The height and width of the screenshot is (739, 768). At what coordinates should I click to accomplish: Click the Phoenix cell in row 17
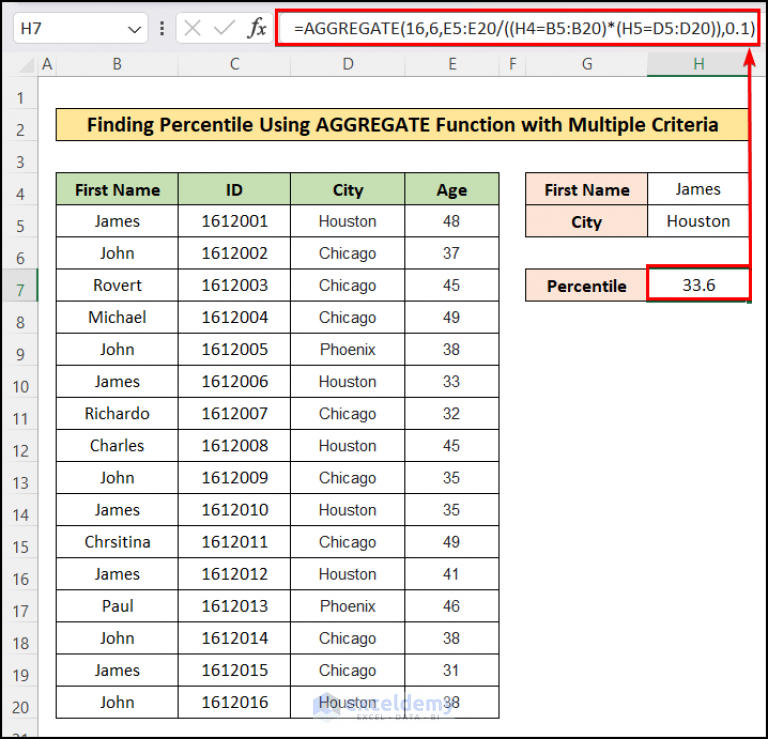tap(348, 606)
